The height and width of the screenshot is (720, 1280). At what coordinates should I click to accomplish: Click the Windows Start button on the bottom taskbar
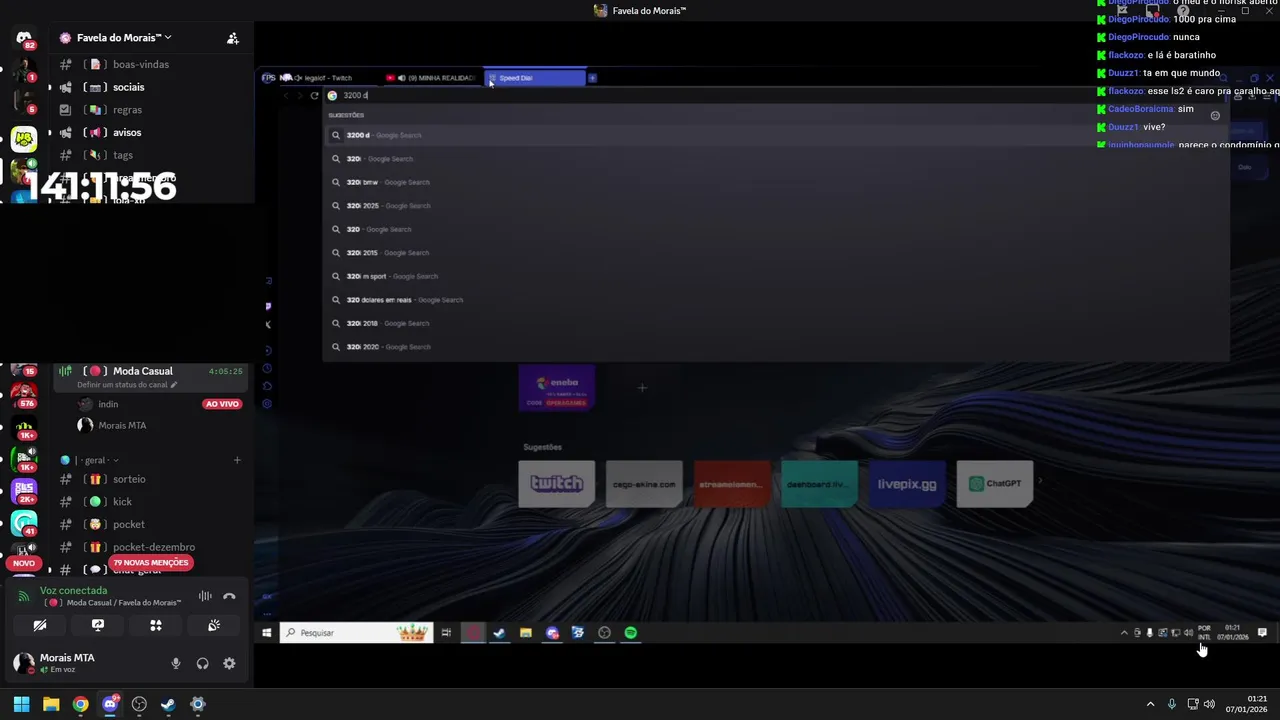pos(21,704)
